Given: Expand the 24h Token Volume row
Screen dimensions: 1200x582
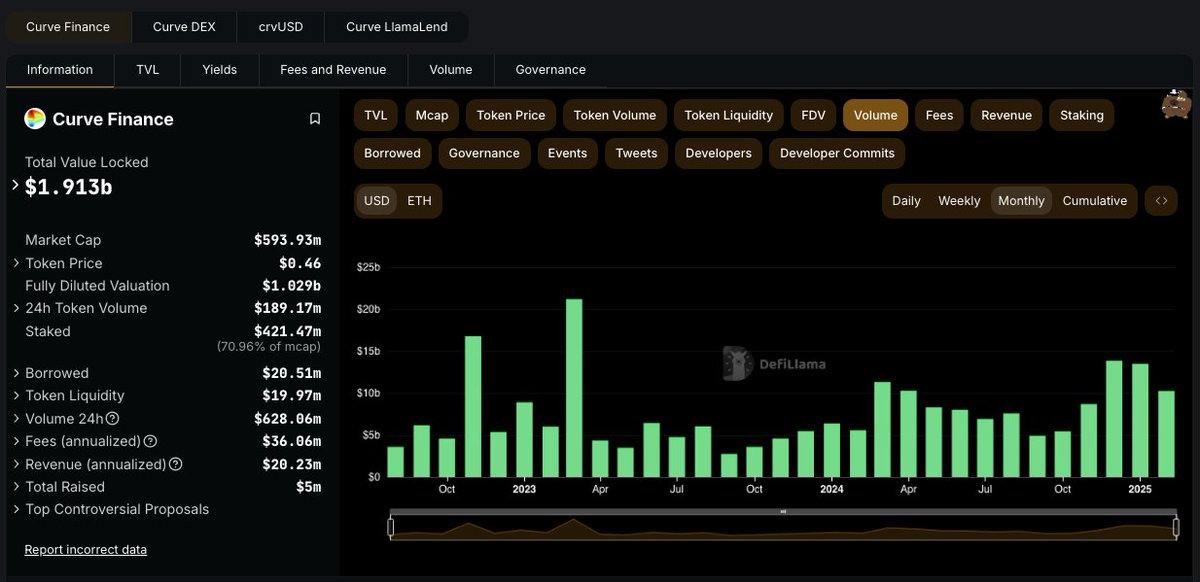Looking at the screenshot, I should pyautogui.click(x=16, y=308).
